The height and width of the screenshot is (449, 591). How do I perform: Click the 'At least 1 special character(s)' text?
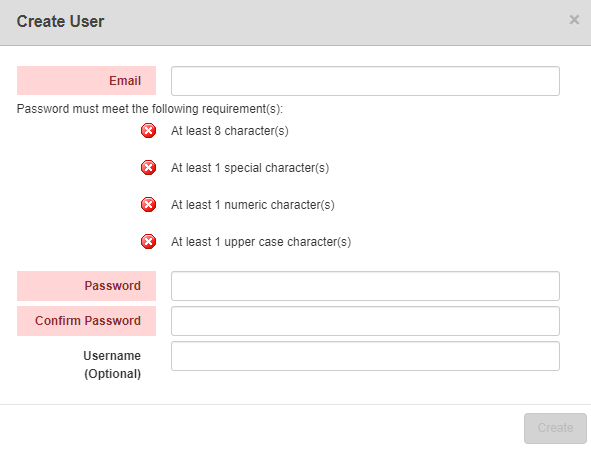[250, 168]
